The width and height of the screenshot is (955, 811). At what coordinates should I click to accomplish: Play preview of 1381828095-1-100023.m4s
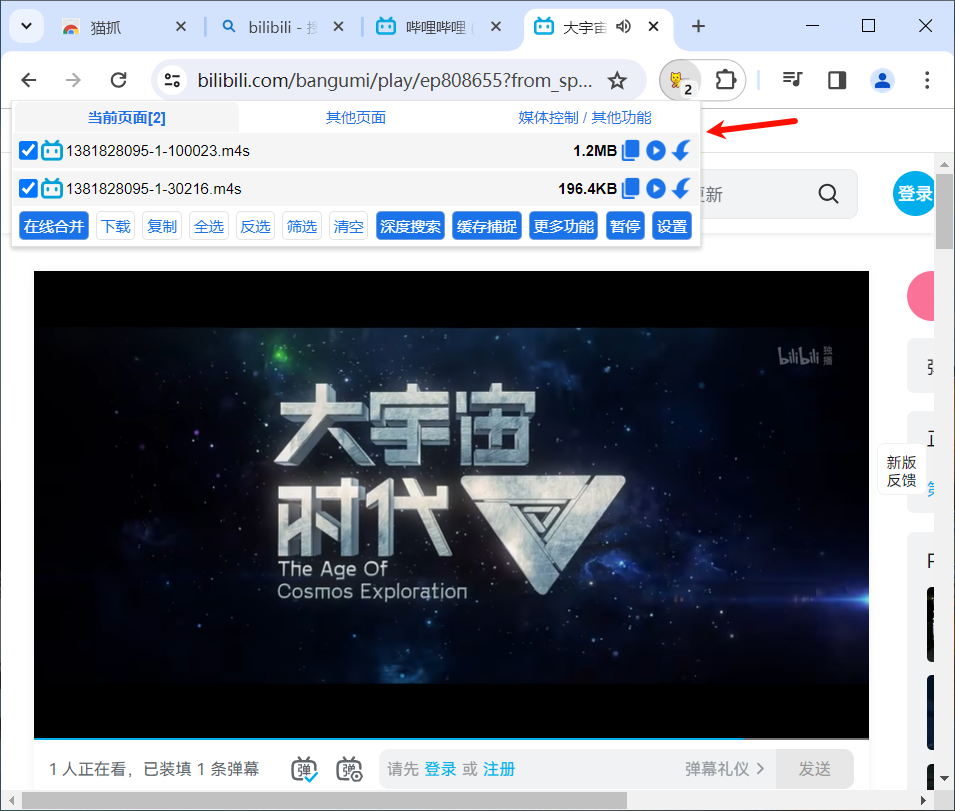pos(655,150)
